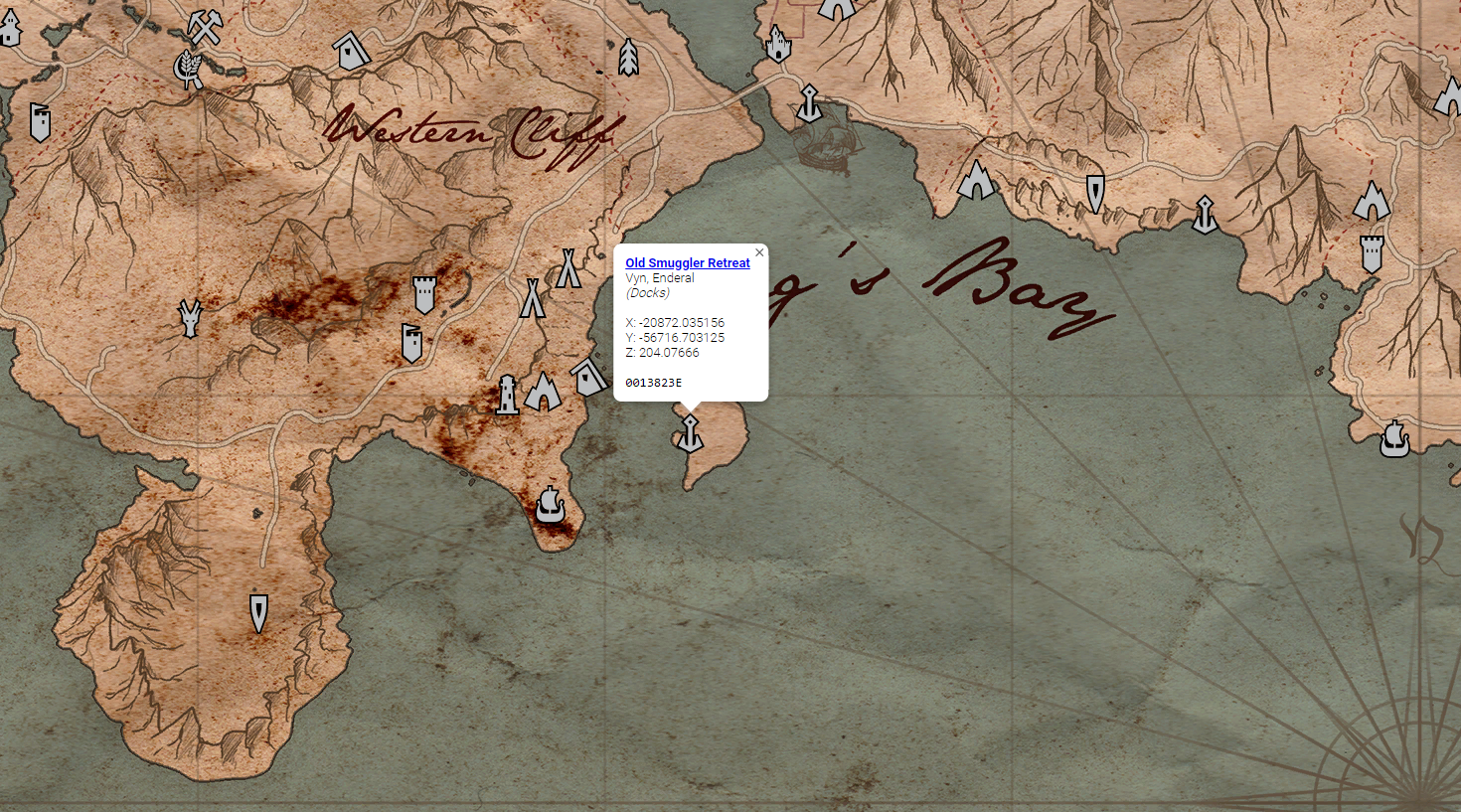This screenshot has width=1461, height=812.
Task: Click the shack marker near Western Cliff label
Action: [x=350, y=51]
